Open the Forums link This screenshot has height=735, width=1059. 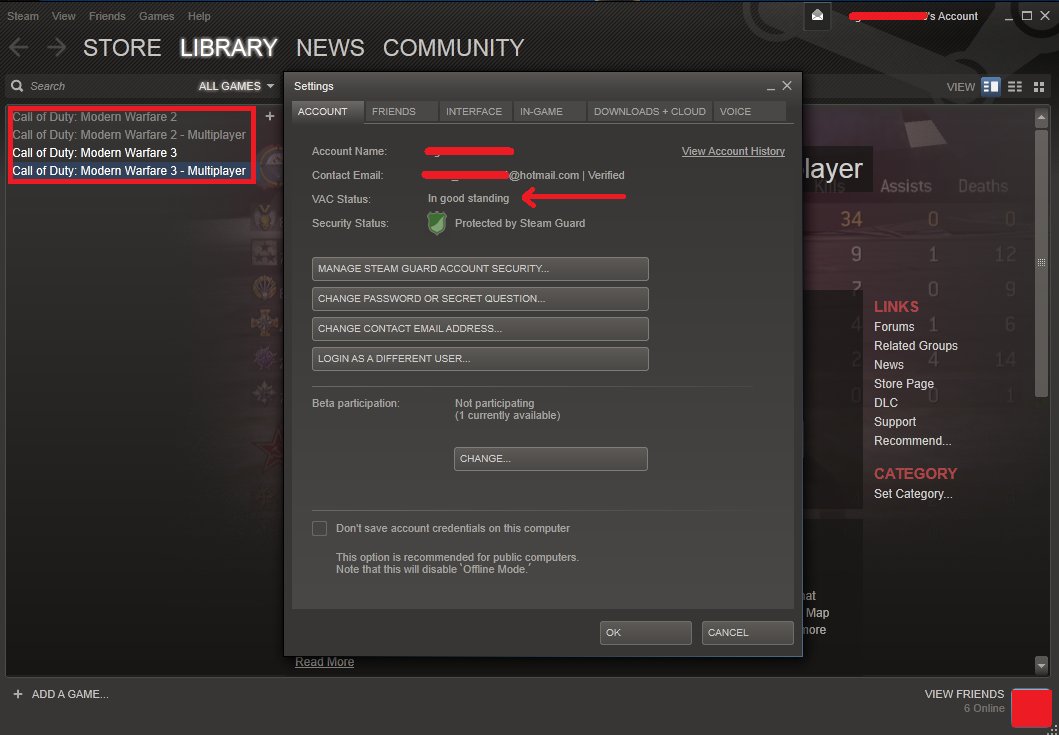(894, 326)
